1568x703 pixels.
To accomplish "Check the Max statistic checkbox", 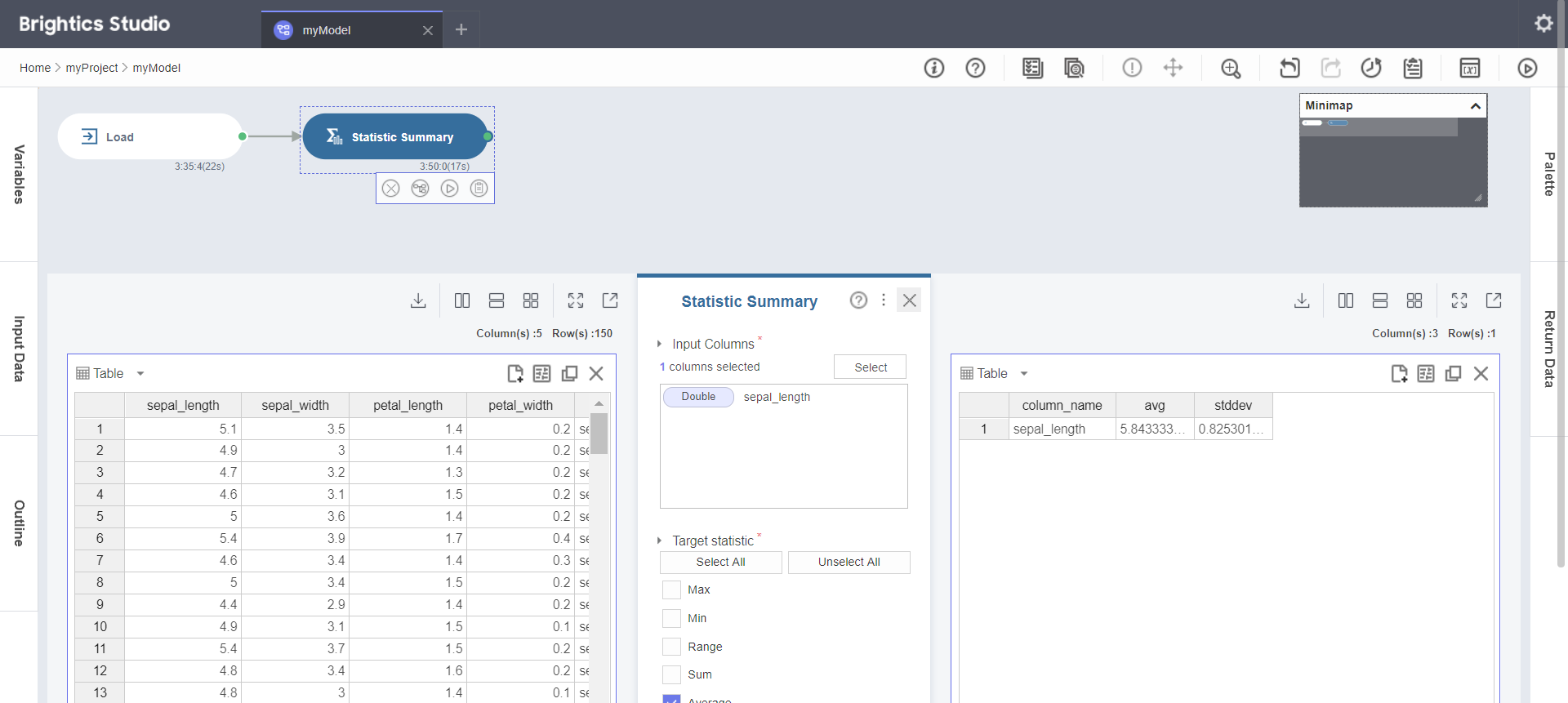I will click(671, 590).
